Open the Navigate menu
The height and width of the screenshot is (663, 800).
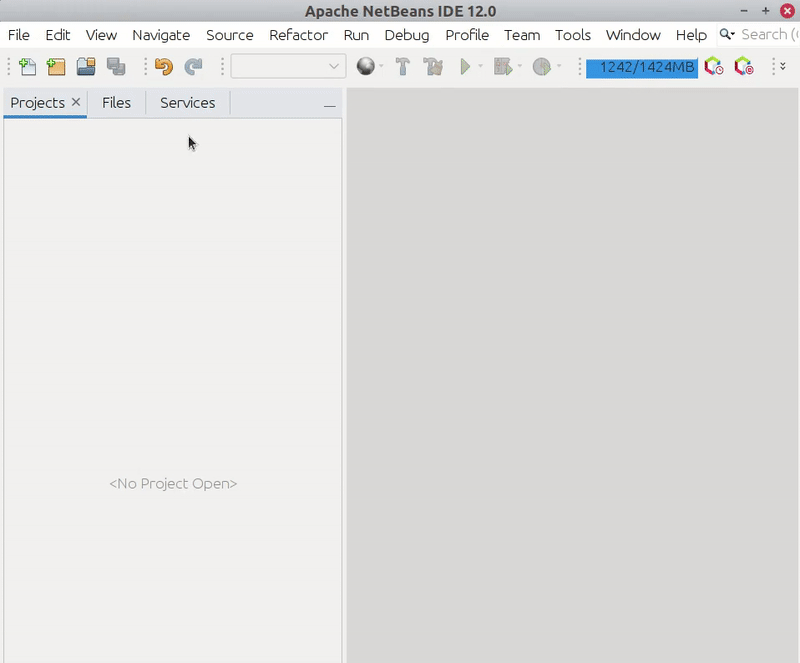[x=161, y=35]
